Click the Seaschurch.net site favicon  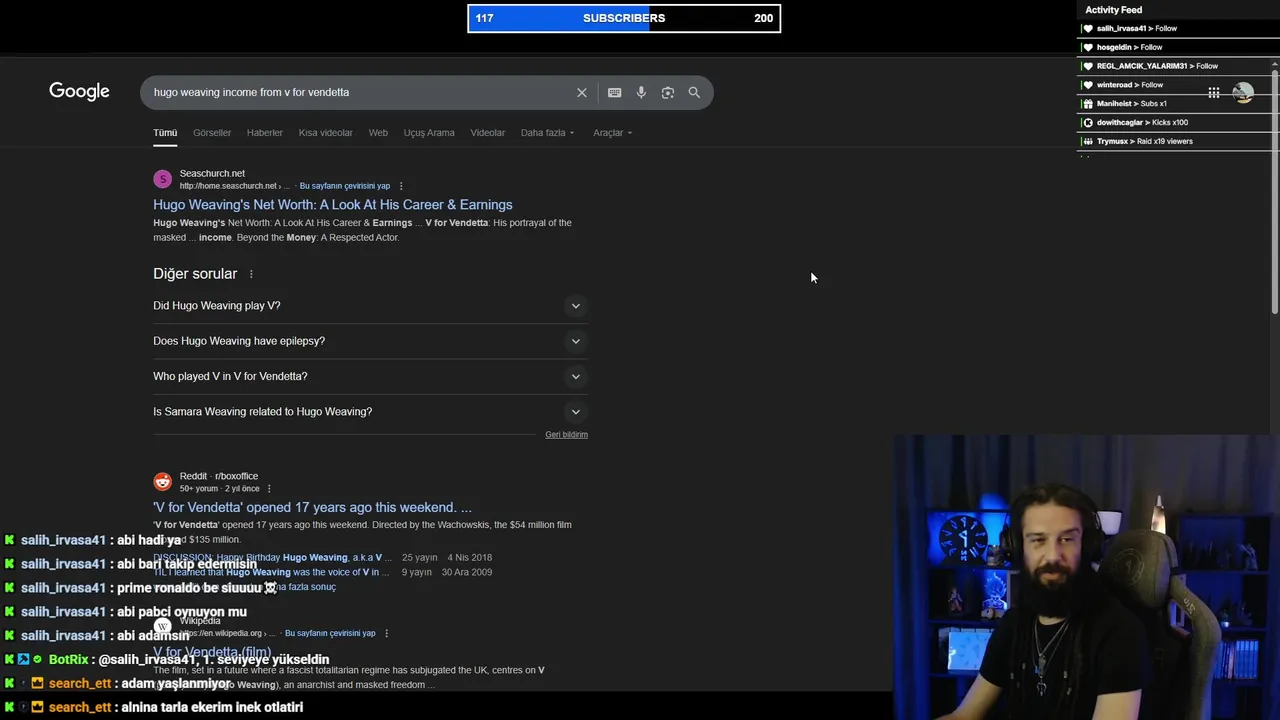tap(162, 179)
